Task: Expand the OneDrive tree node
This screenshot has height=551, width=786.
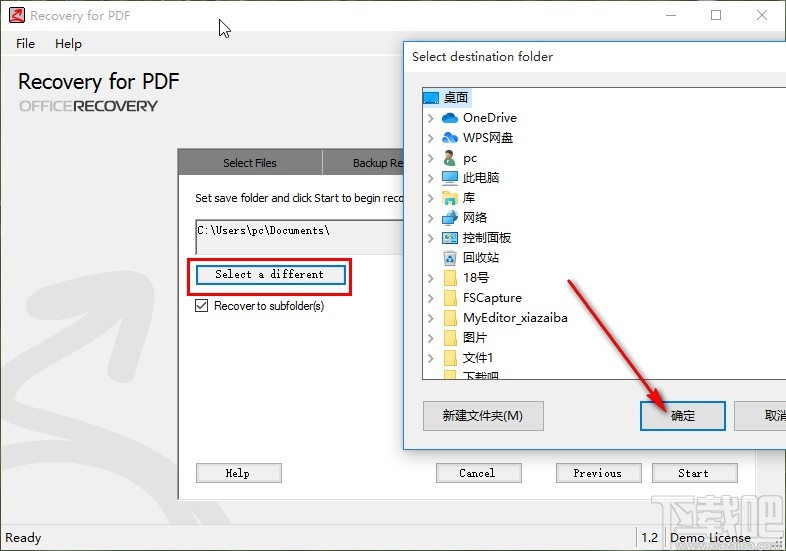Action: (x=430, y=118)
